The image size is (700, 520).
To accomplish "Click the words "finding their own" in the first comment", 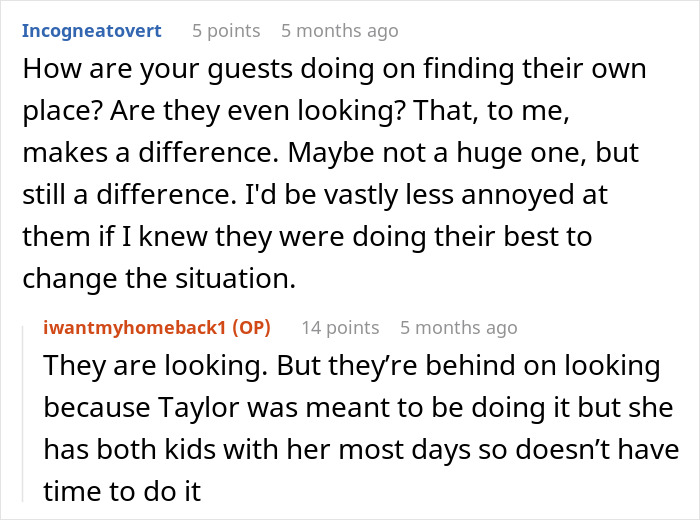I will point(534,70).
